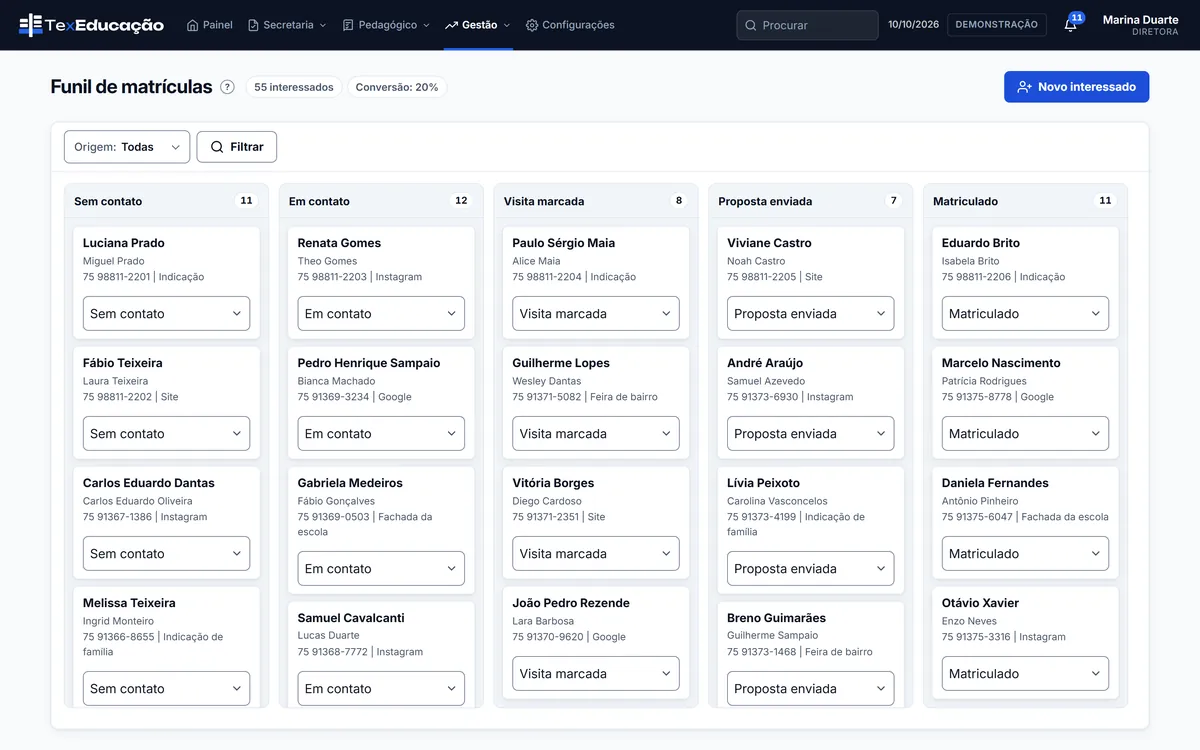
Task: Open the Origem dropdown
Action: pyautogui.click(x=127, y=147)
